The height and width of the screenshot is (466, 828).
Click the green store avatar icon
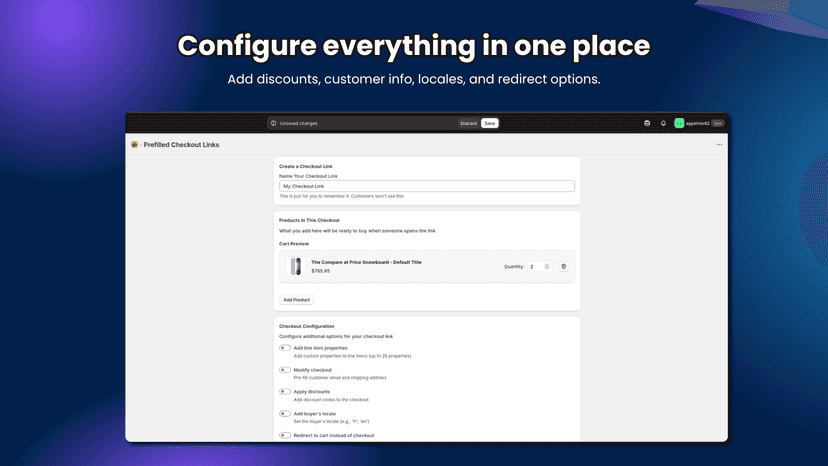point(679,123)
